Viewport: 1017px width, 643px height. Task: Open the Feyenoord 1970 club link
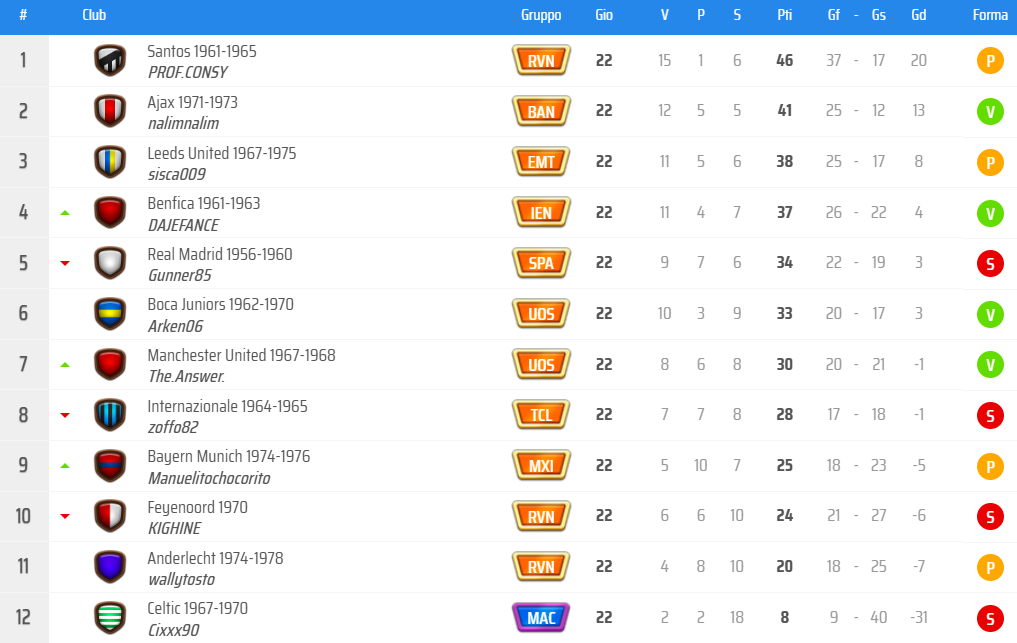click(197, 507)
